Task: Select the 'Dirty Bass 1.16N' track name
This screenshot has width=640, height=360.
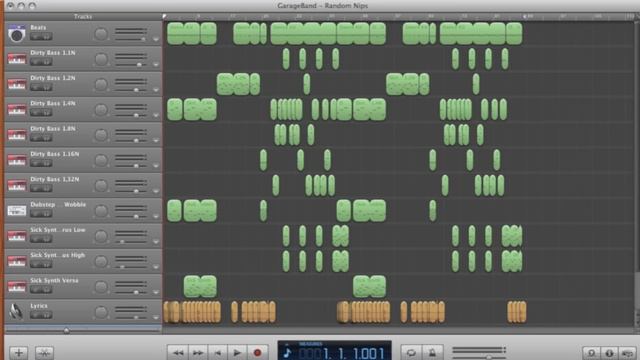Action: pyautogui.click(x=55, y=154)
